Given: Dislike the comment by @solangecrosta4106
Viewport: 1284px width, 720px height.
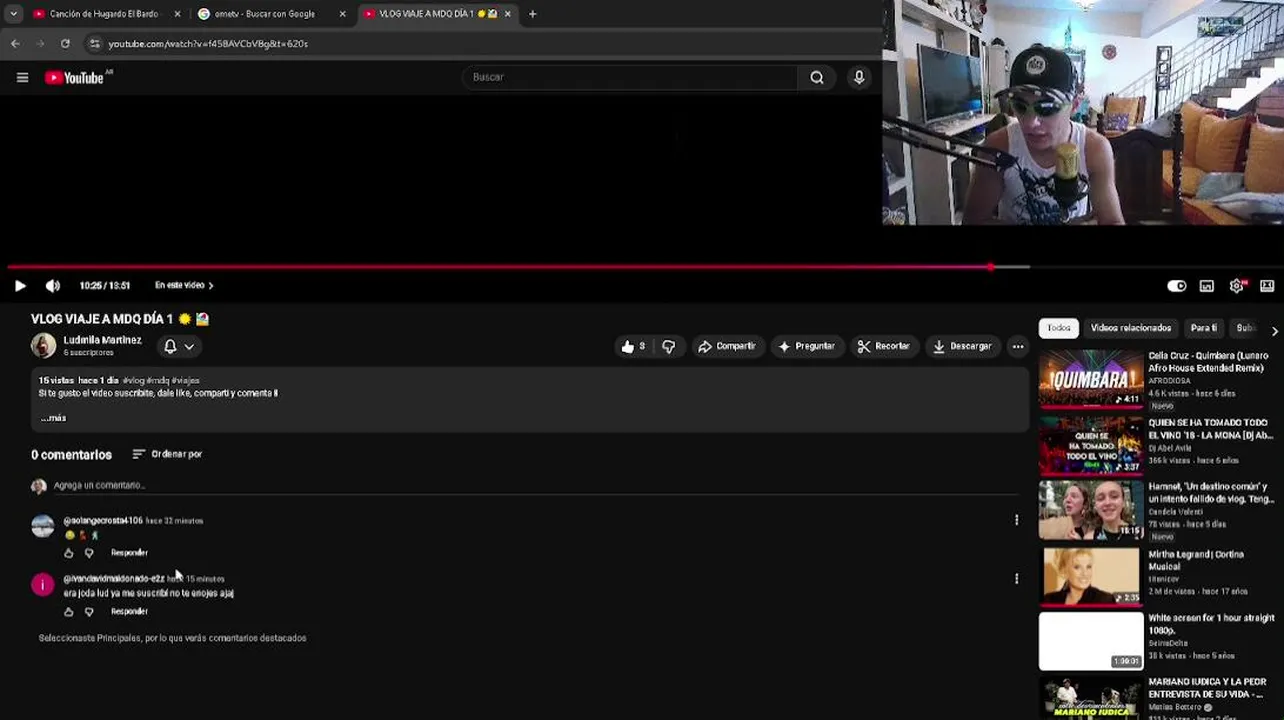Looking at the screenshot, I should point(89,553).
